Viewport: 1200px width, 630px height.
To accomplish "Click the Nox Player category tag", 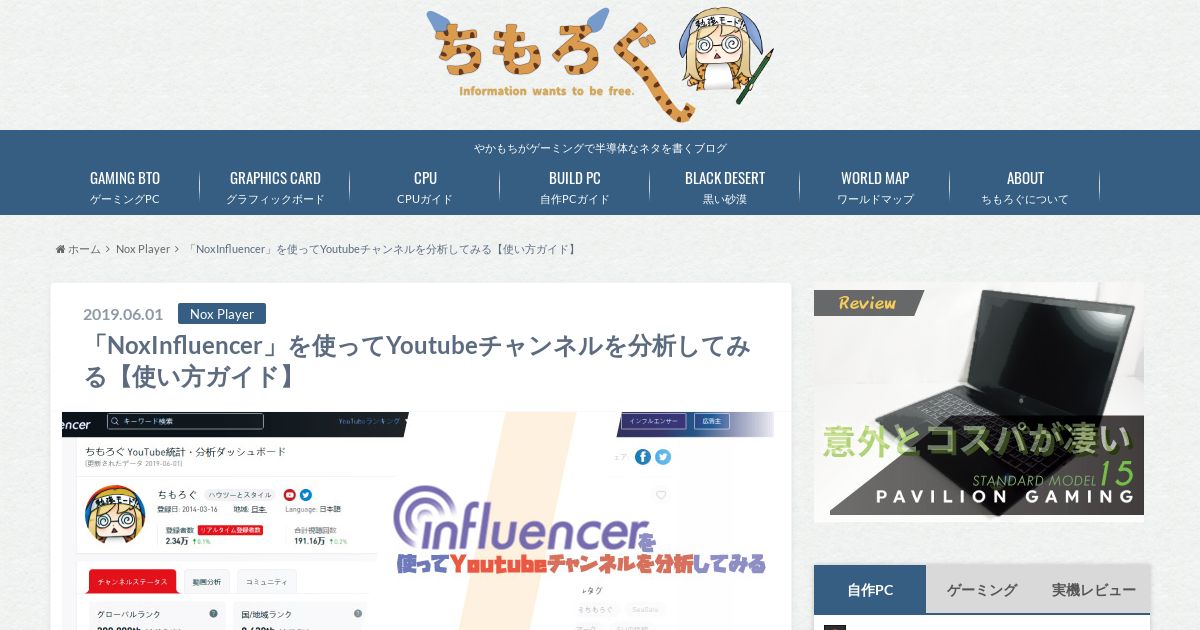I will pyautogui.click(x=222, y=314).
